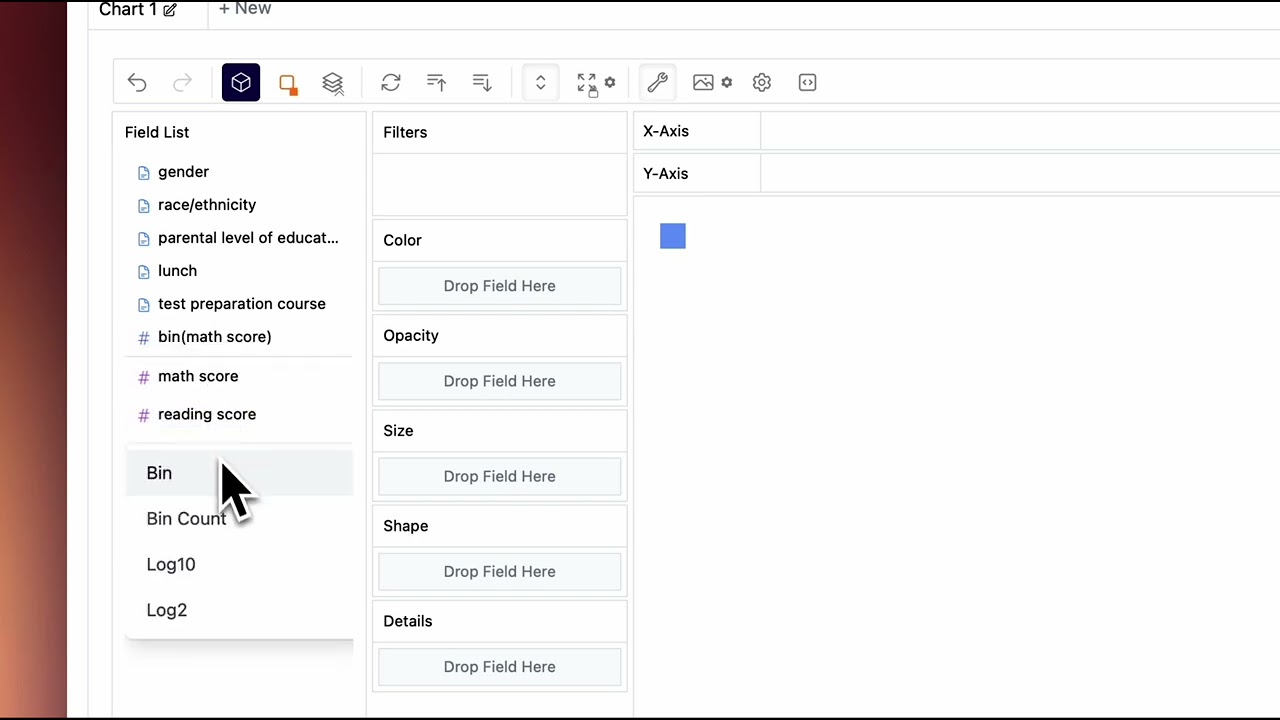1280x720 pixels.
Task: Click the undo arrow icon
Action: tap(137, 83)
